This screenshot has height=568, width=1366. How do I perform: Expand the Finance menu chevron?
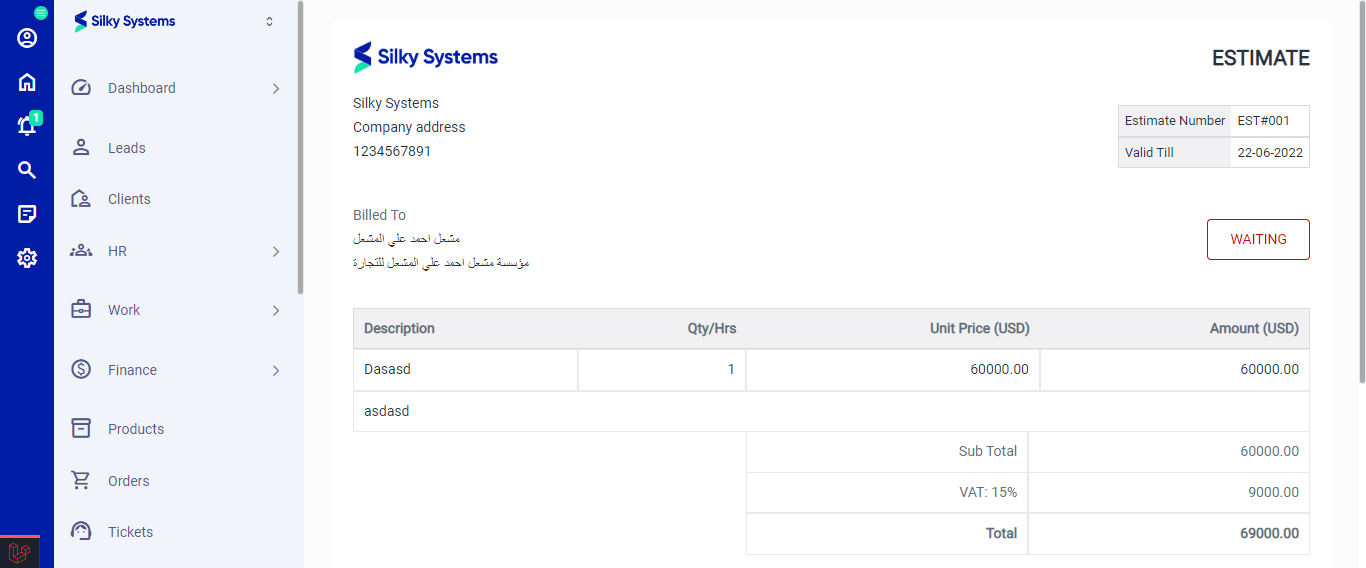point(276,371)
